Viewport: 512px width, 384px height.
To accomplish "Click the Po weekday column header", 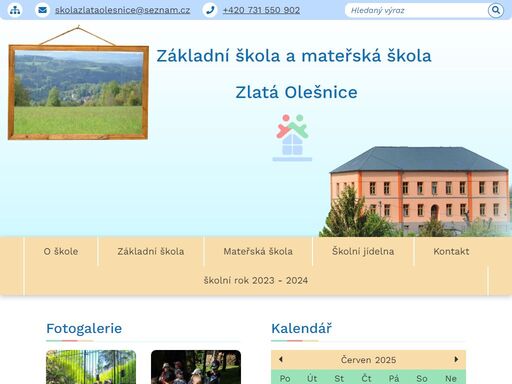I will [285, 378].
